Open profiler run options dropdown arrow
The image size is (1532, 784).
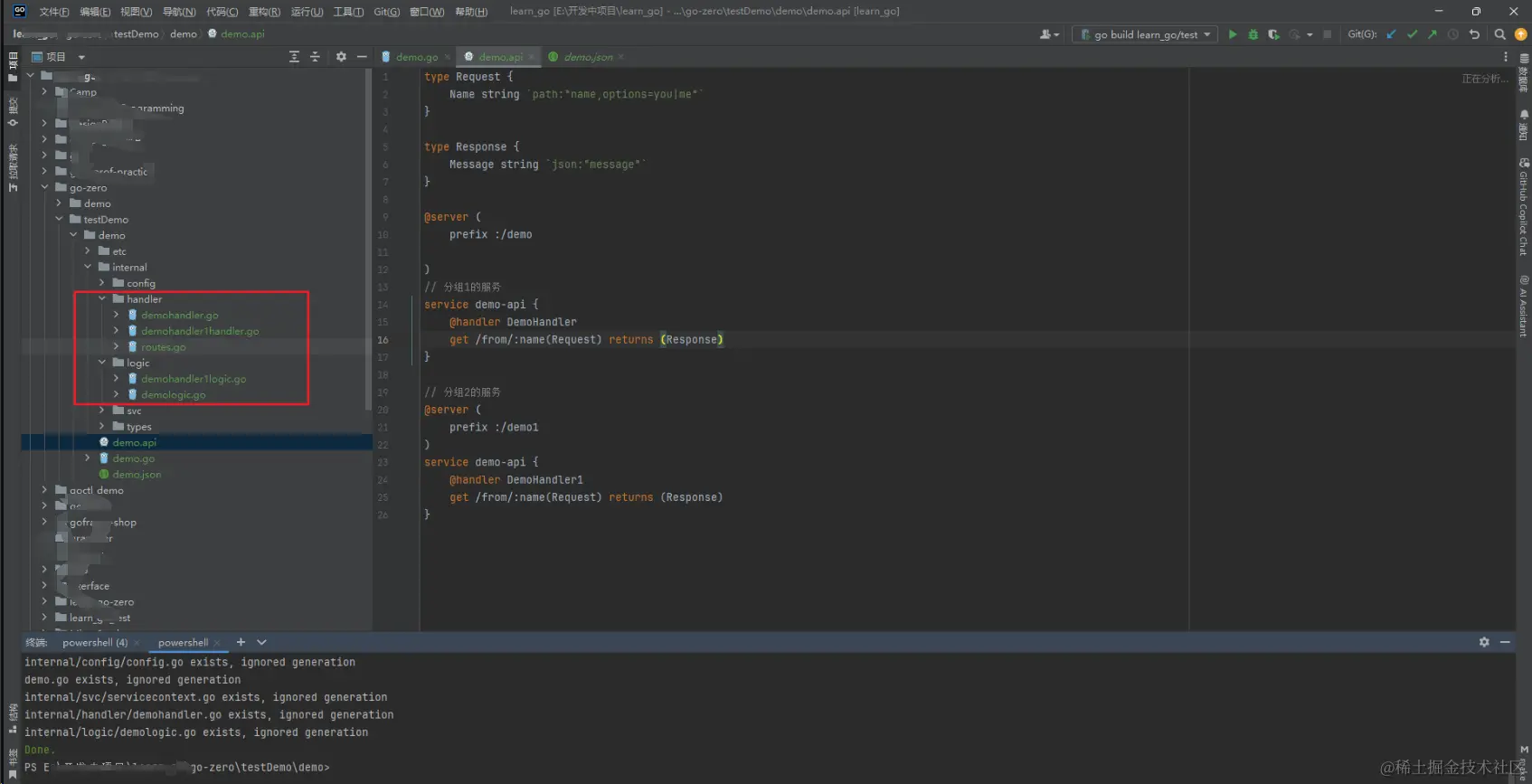pyautogui.click(x=1310, y=34)
